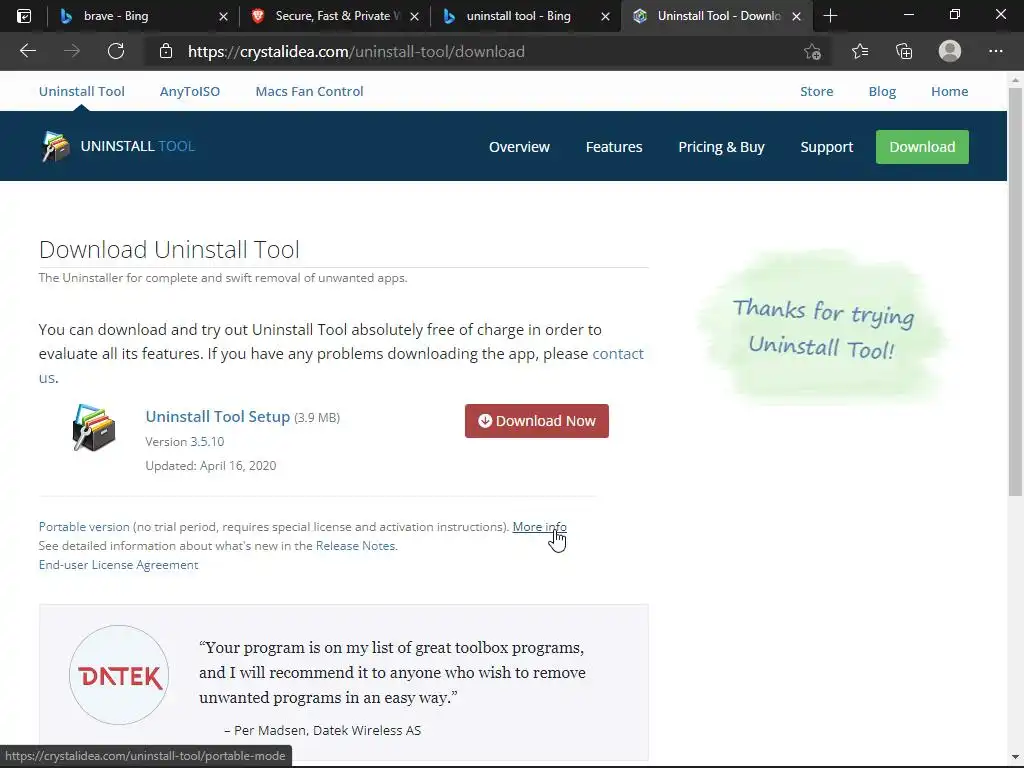Add page to favorites star icon
Viewport: 1024px width, 768px height.
coord(812,51)
